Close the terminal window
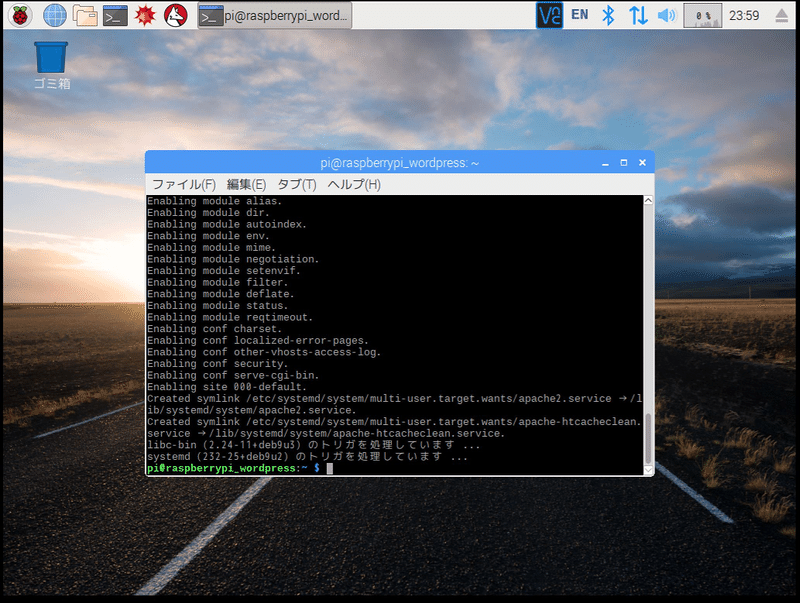The image size is (800, 603). (642, 163)
